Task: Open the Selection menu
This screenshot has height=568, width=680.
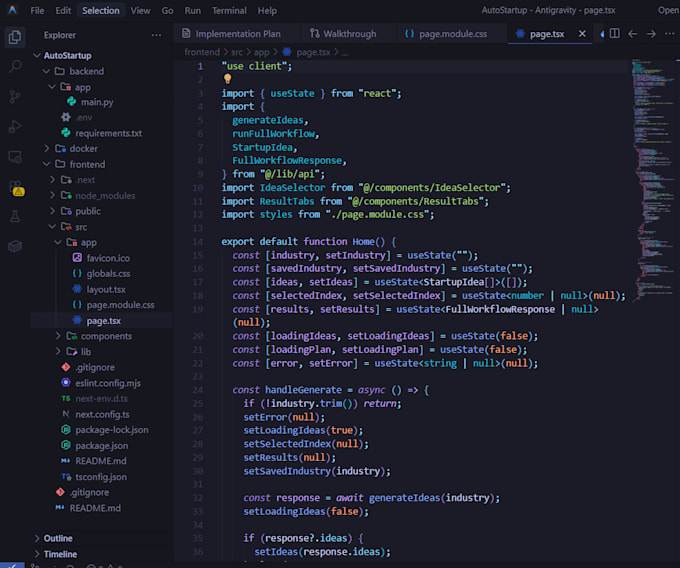Action: 101,10
